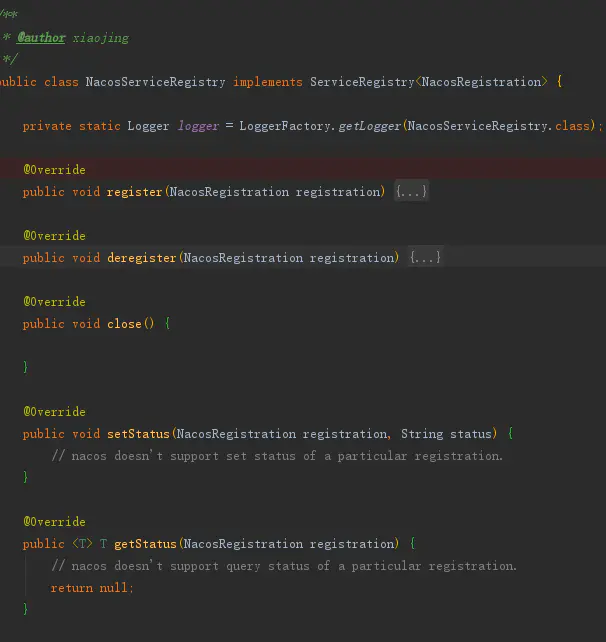Screen dimensions: 606x642
Task: Click the return null statement
Action: tap(90, 588)
